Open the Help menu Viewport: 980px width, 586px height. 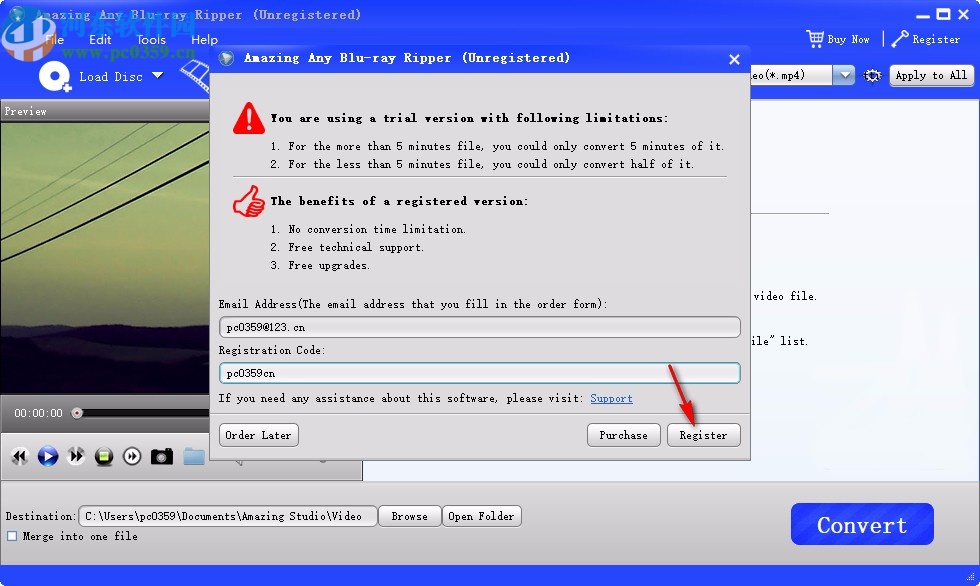pyautogui.click(x=204, y=39)
